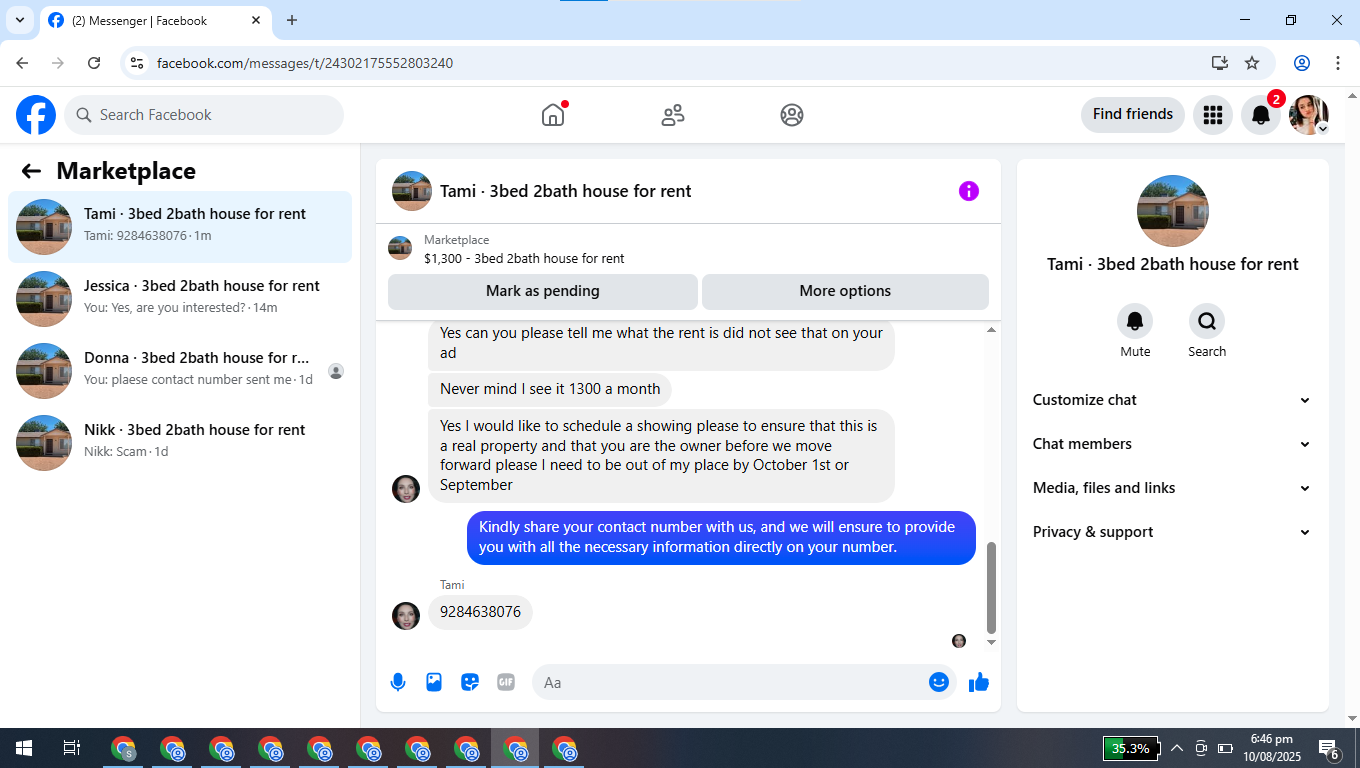This screenshot has width=1360, height=768.
Task: Open Tami's listing picture in right panel
Action: click(x=1173, y=211)
